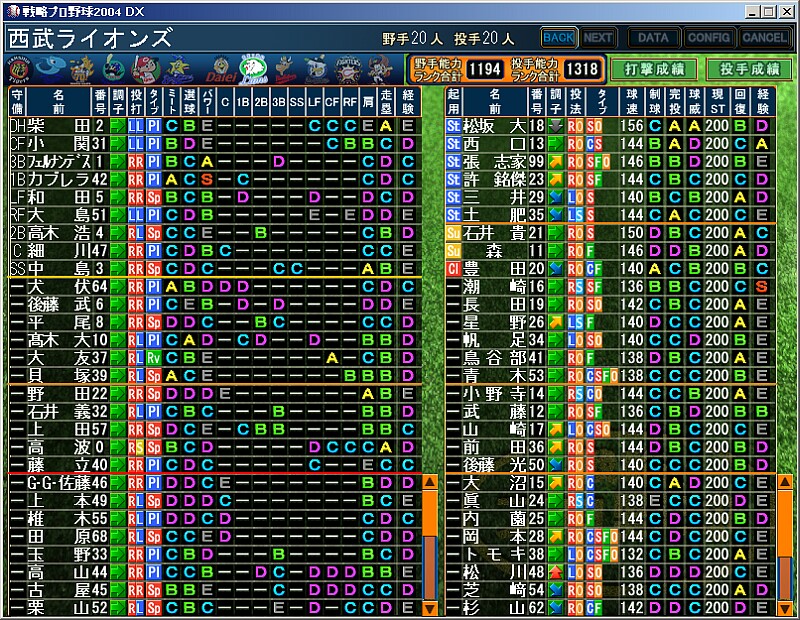Click the orange condition arrow for 張 志家

(x=555, y=162)
